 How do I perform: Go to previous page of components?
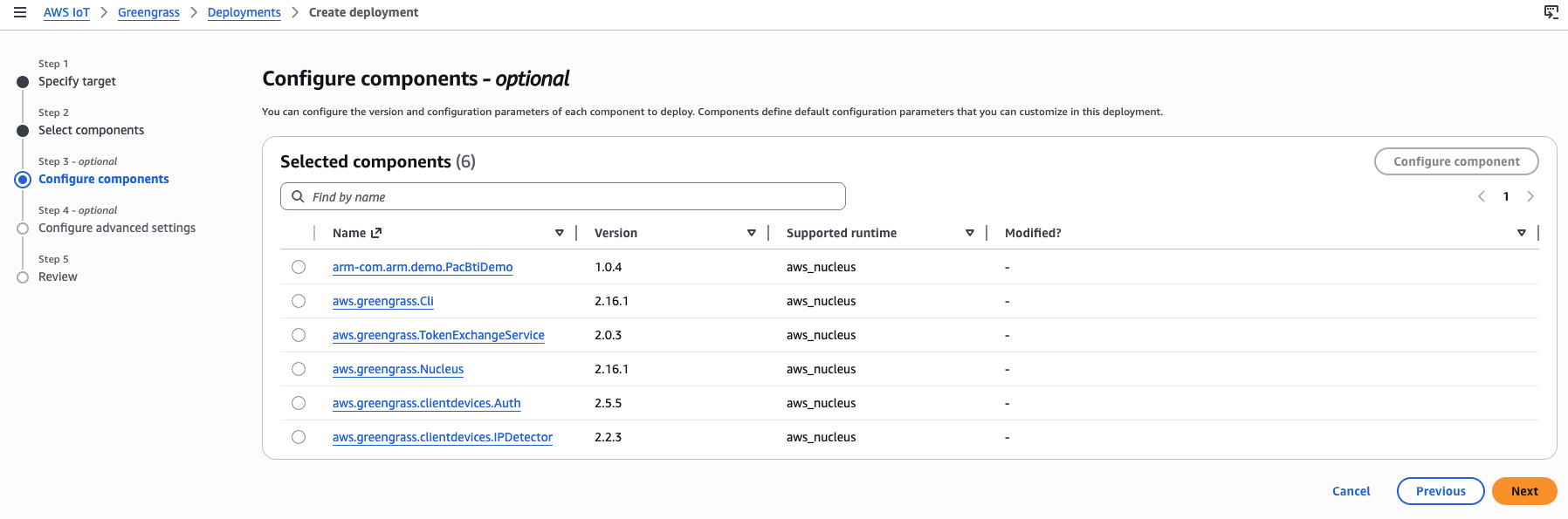tap(1482, 196)
